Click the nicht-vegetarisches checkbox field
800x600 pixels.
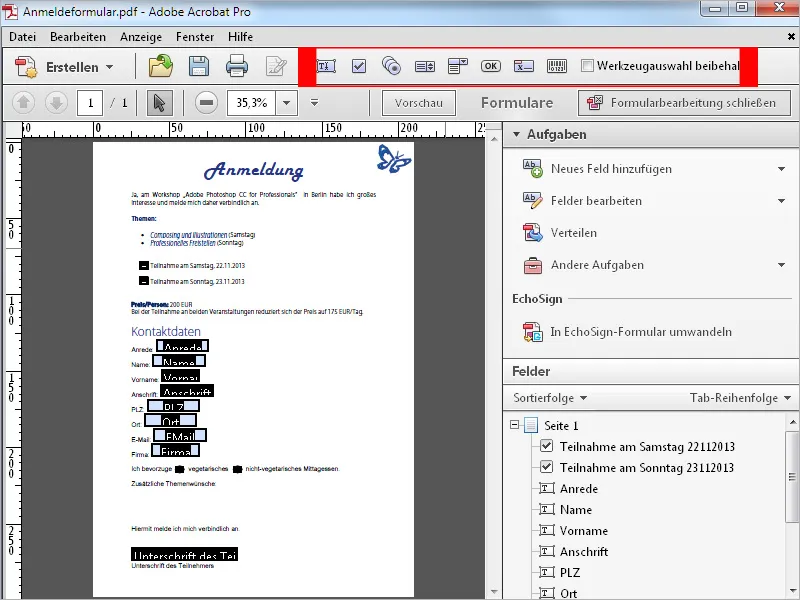point(237,469)
